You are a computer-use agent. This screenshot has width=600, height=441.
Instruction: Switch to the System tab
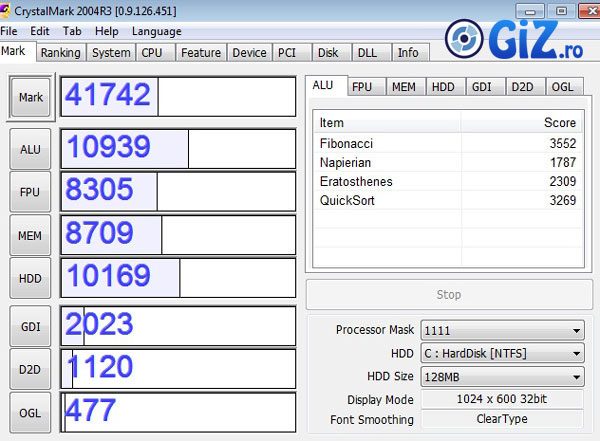point(111,52)
